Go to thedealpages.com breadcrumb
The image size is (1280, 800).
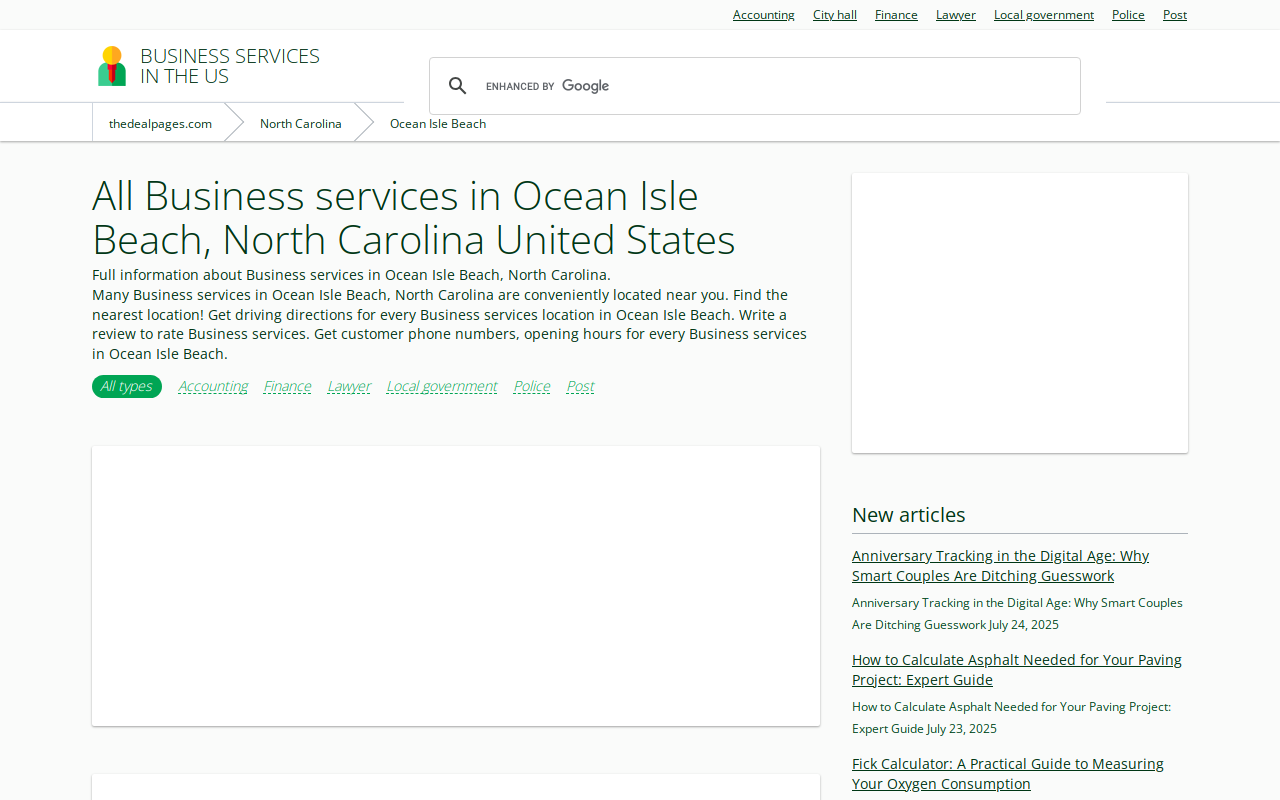(x=160, y=124)
